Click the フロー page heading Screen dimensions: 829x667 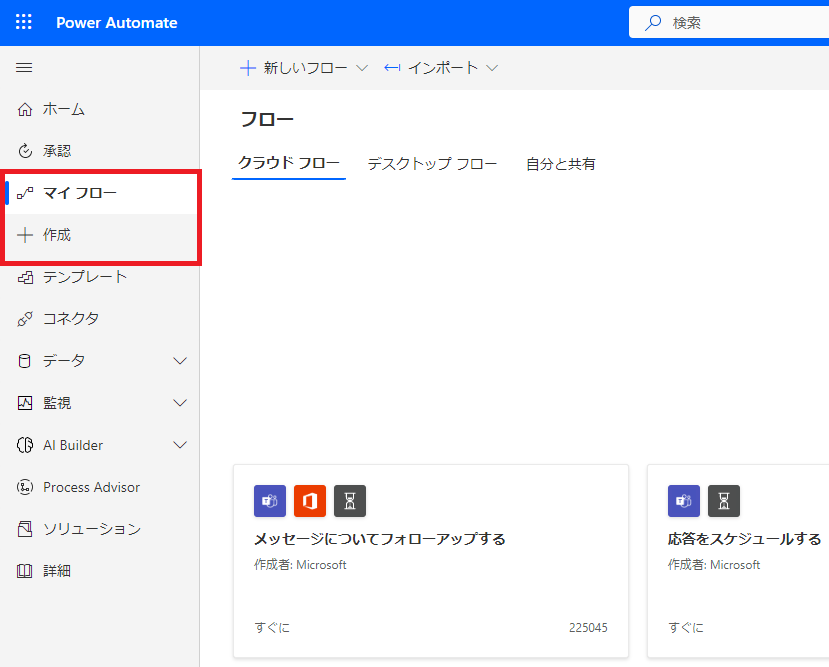pos(267,119)
